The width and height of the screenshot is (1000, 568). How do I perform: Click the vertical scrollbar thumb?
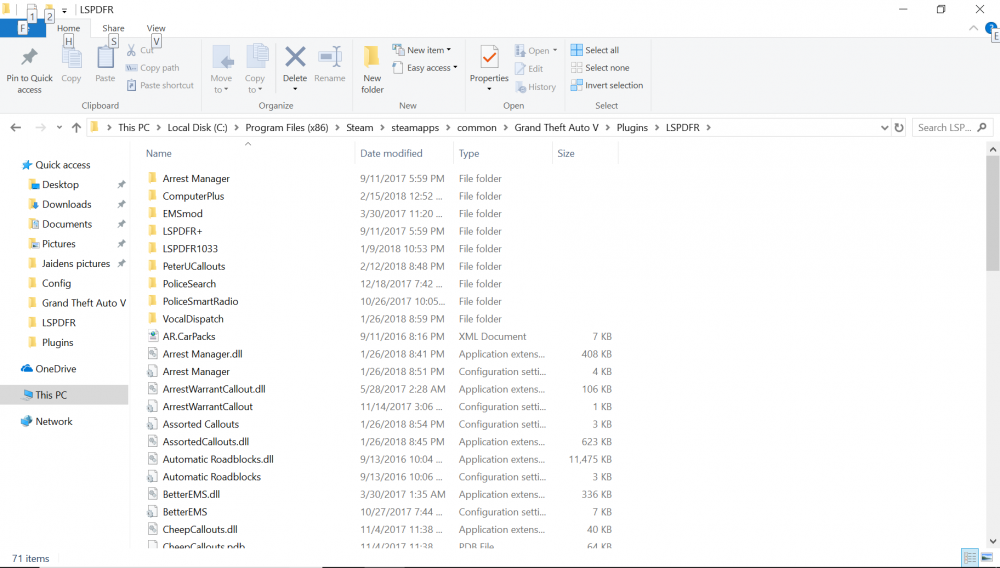(992, 214)
